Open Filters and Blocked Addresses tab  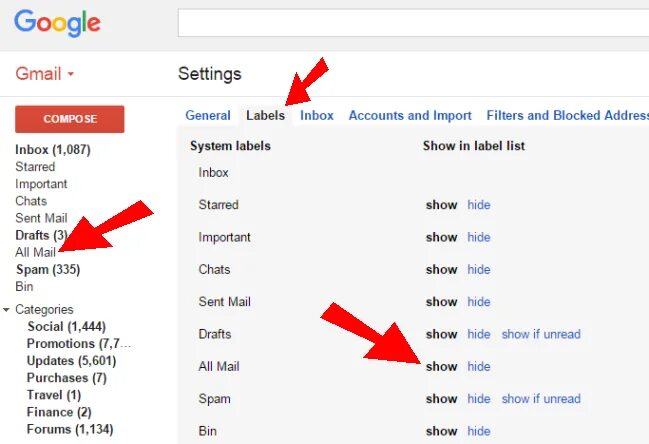pyautogui.click(x=567, y=115)
